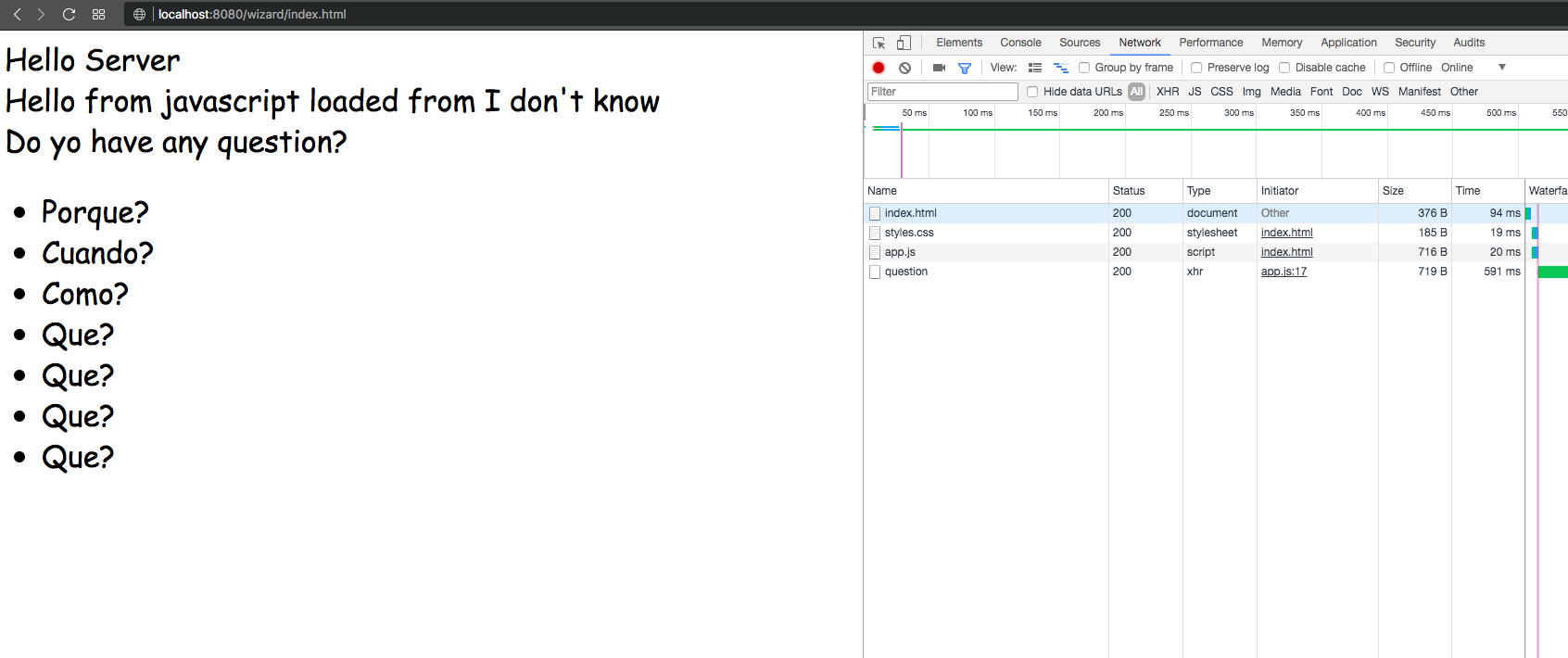
Task: Toggle the overview waterfall view icon
Action: click(1061, 68)
